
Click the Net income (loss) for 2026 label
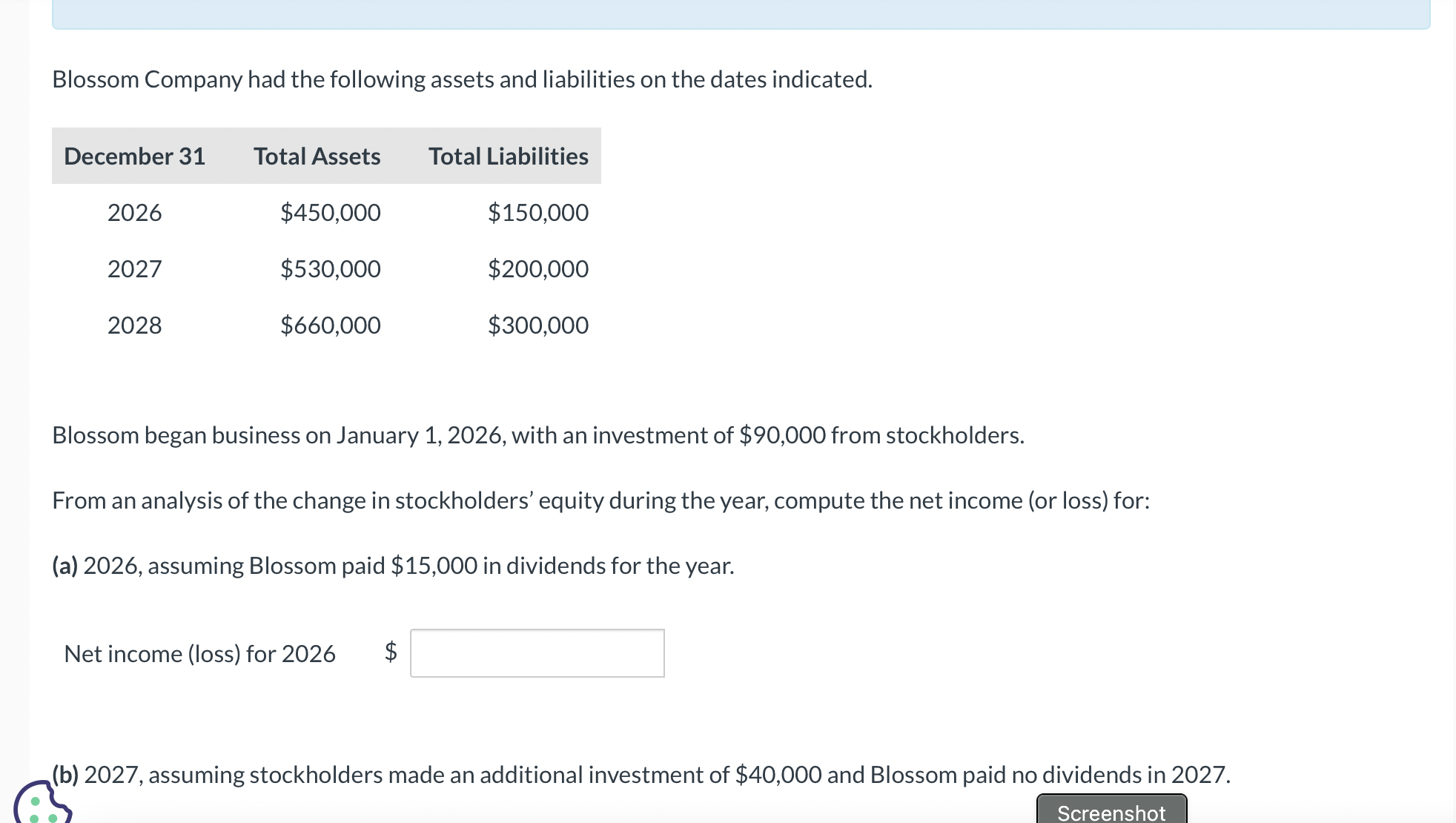200,653
